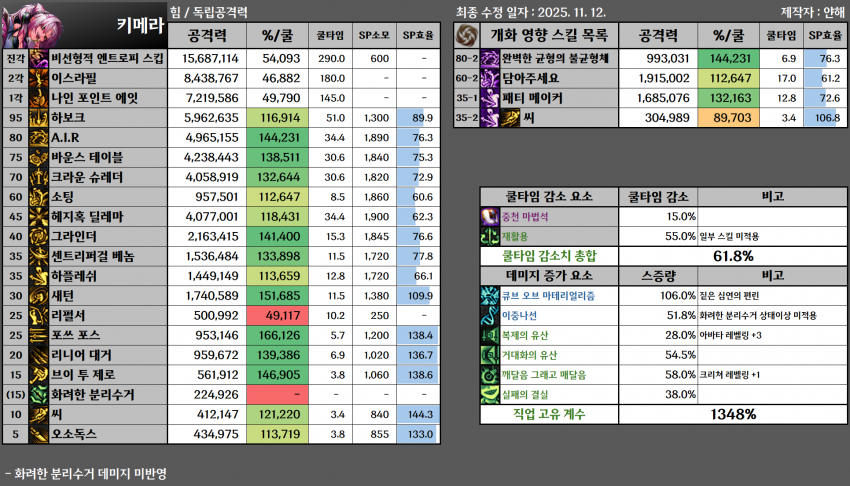Click the 공격력 column header in left table

coord(204,36)
